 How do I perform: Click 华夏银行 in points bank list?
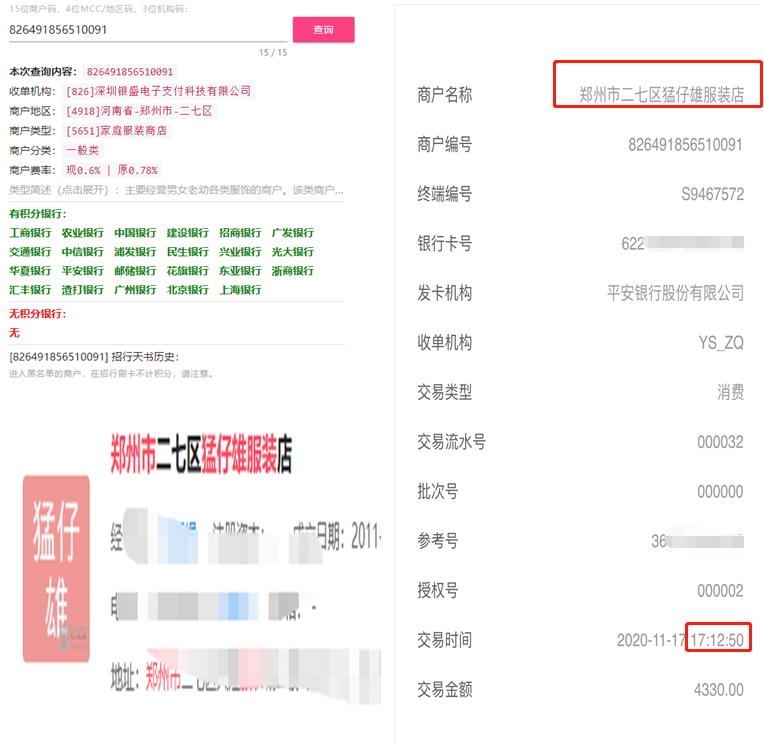tap(30, 271)
